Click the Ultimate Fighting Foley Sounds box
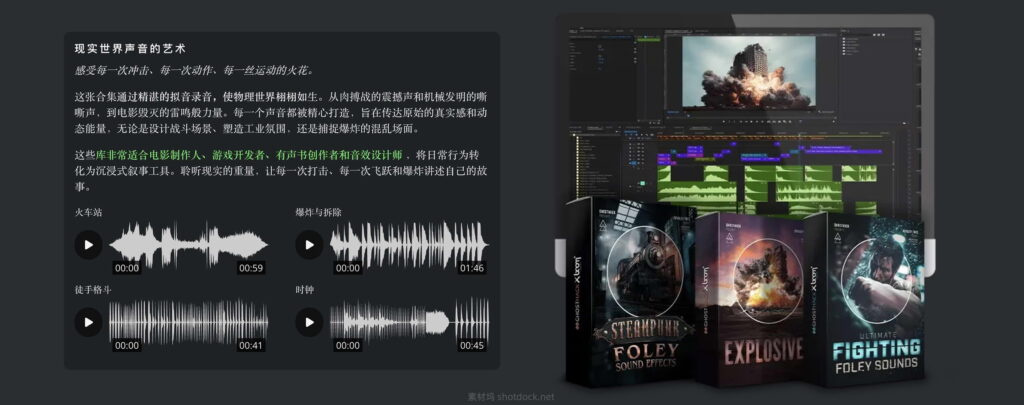1024x405 pixels. tap(865, 299)
